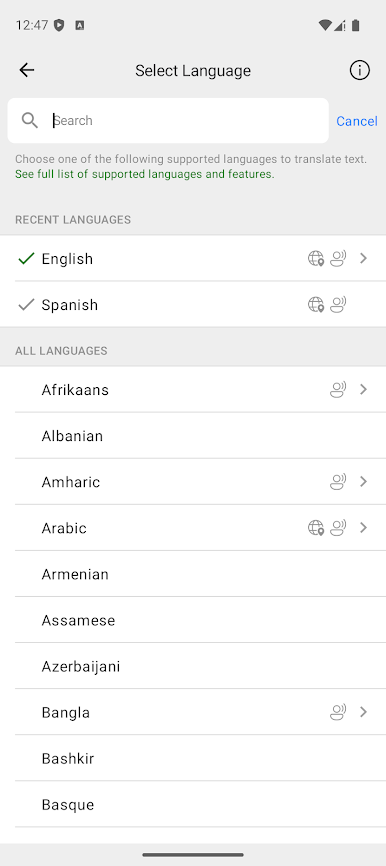The height and width of the screenshot is (866, 386).
Task: Choose Armenian in All Languages
Action: click(x=193, y=574)
